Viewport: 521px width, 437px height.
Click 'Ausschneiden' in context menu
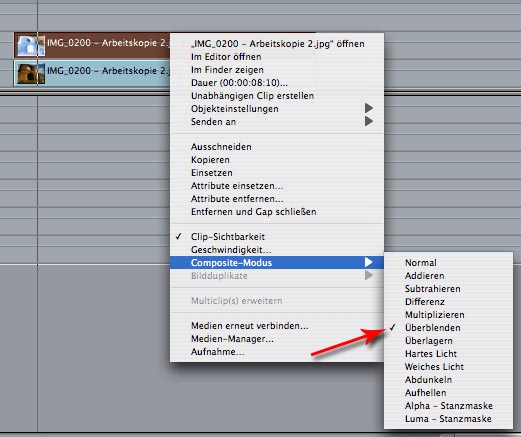277,147
